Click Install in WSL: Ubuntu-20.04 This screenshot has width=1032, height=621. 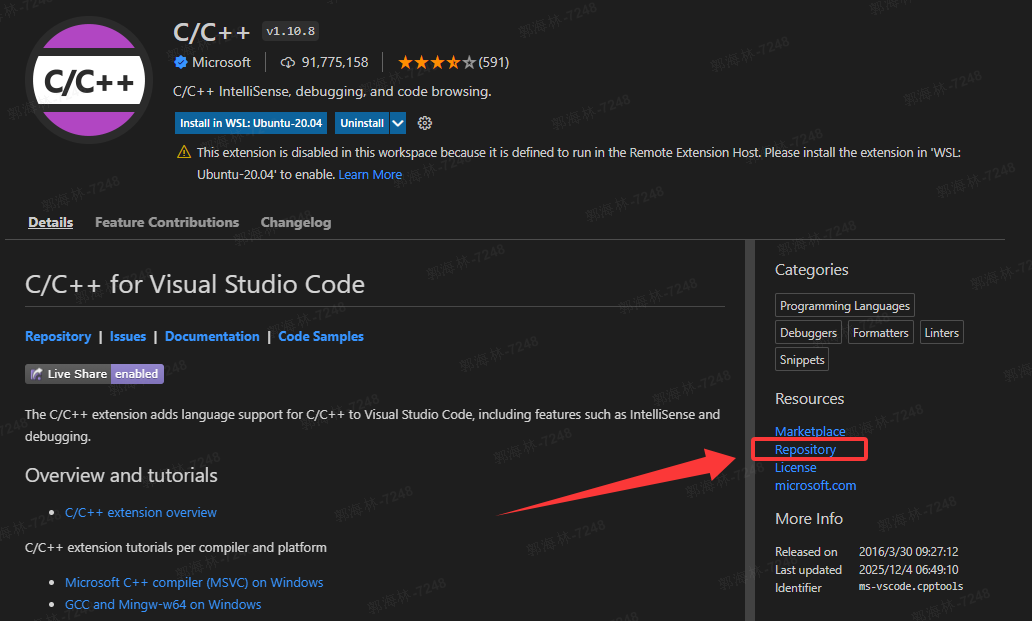[250, 122]
